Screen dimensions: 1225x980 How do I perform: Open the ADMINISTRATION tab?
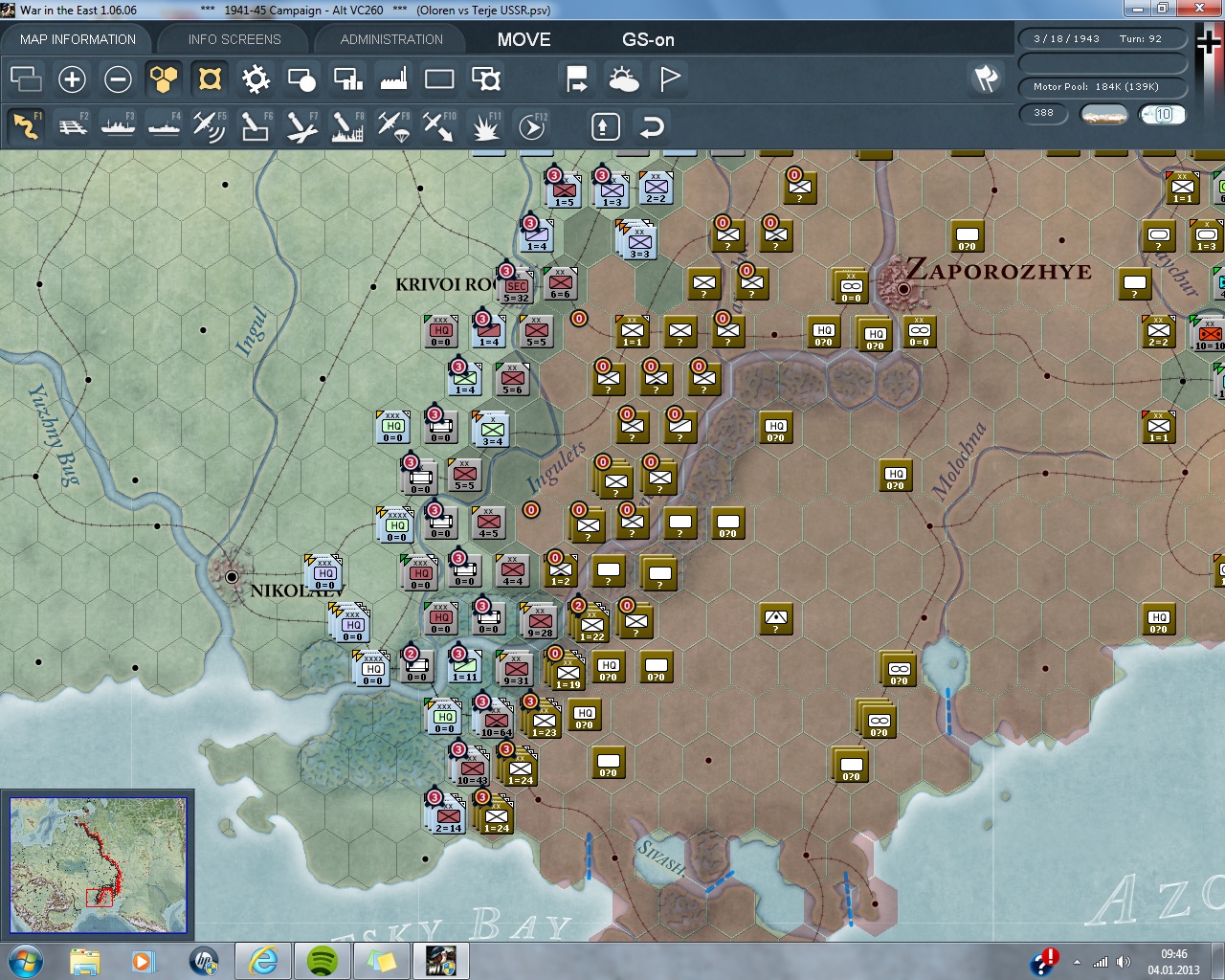[391, 39]
